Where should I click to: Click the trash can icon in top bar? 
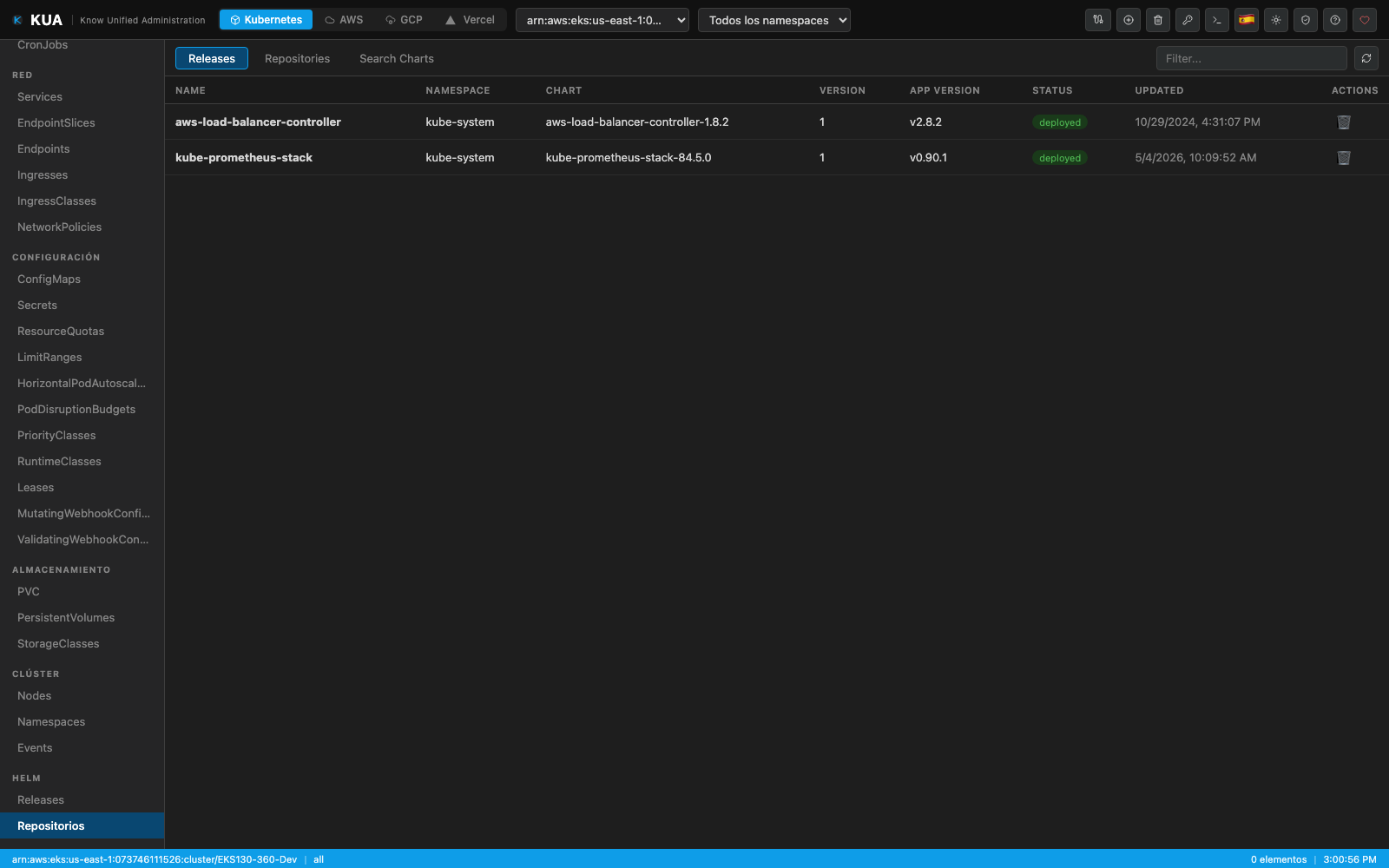(x=1157, y=20)
